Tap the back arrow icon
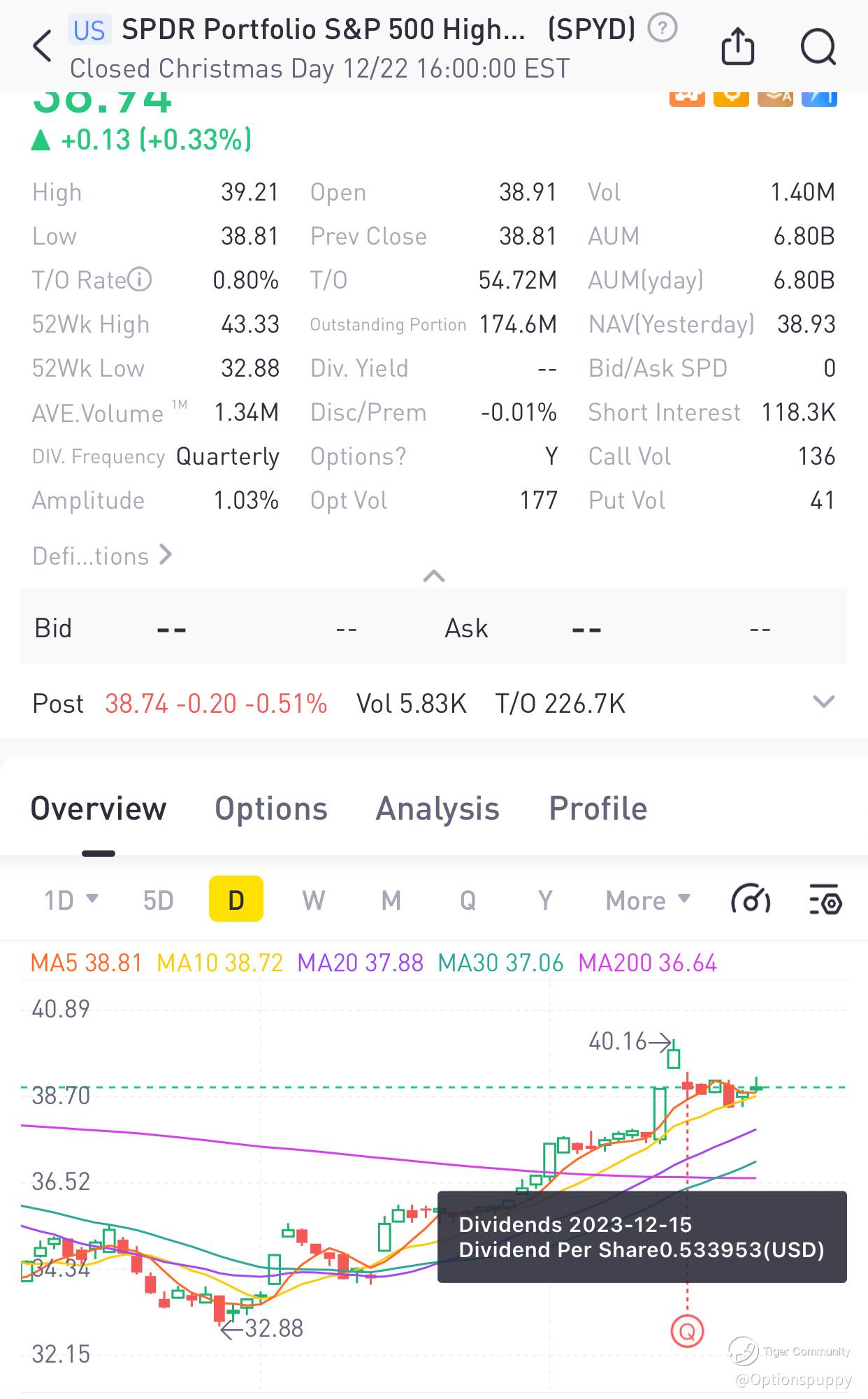This screenshot has width=868, height=1399. coord(42,47)
